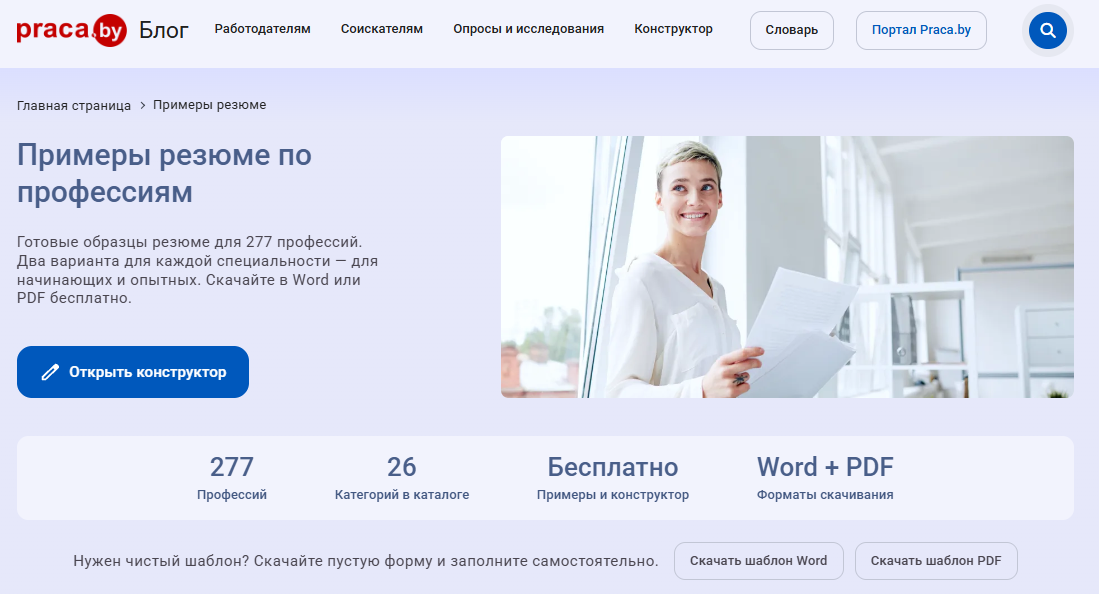Click the paragraph starting Готовые образцы резюме
This screenshot has width=1099, height=594.
pyautogui.click(x=198, y=270)
